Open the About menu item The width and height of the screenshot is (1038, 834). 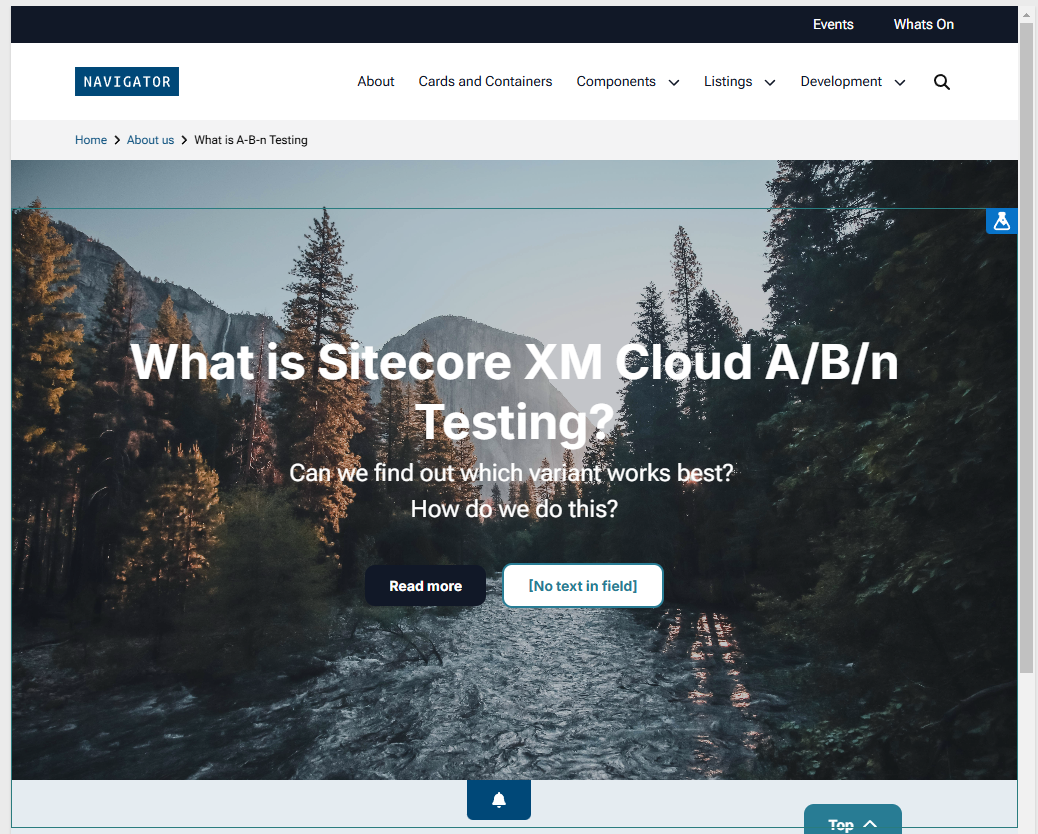[x=375, y=81]
